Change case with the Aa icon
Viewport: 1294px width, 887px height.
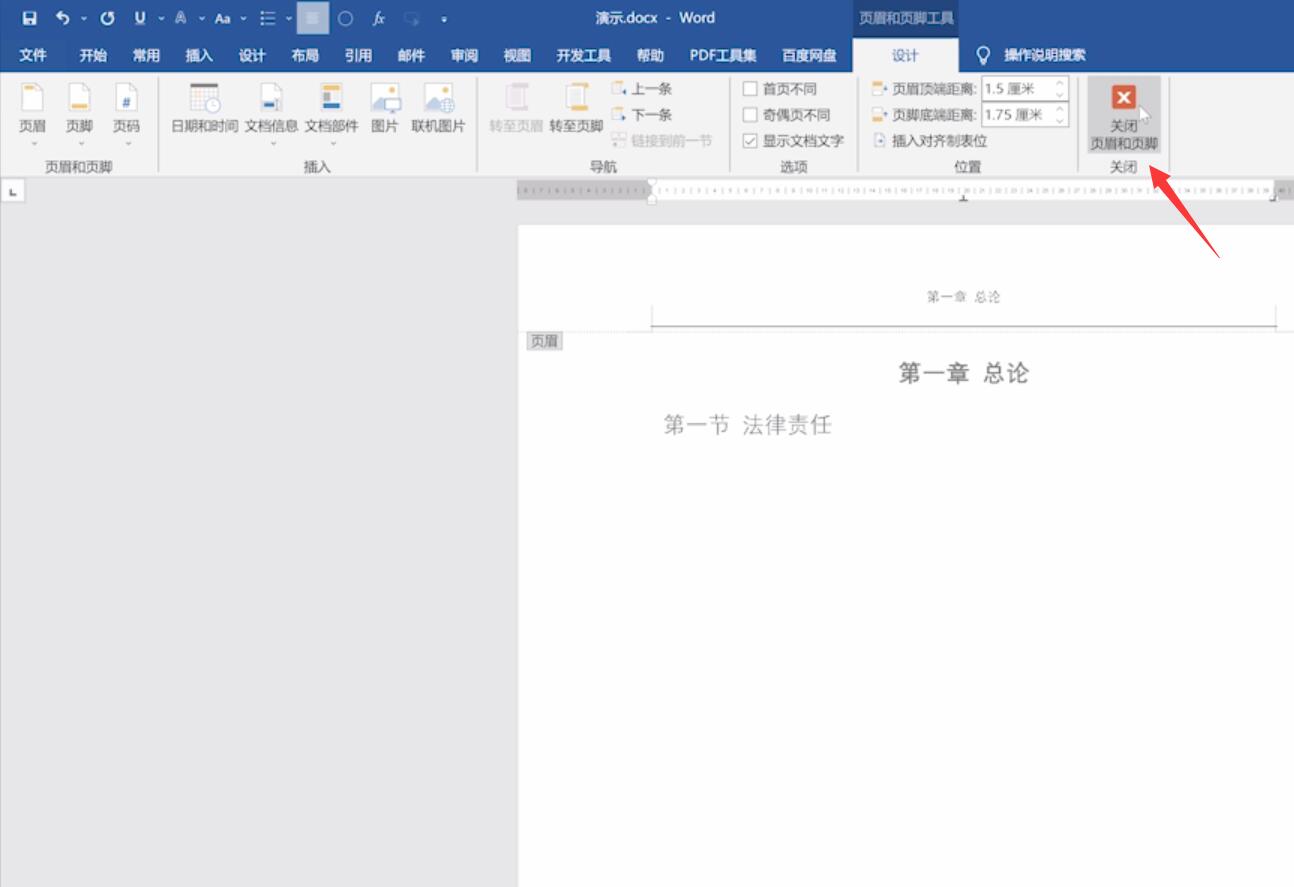point(222,18)
